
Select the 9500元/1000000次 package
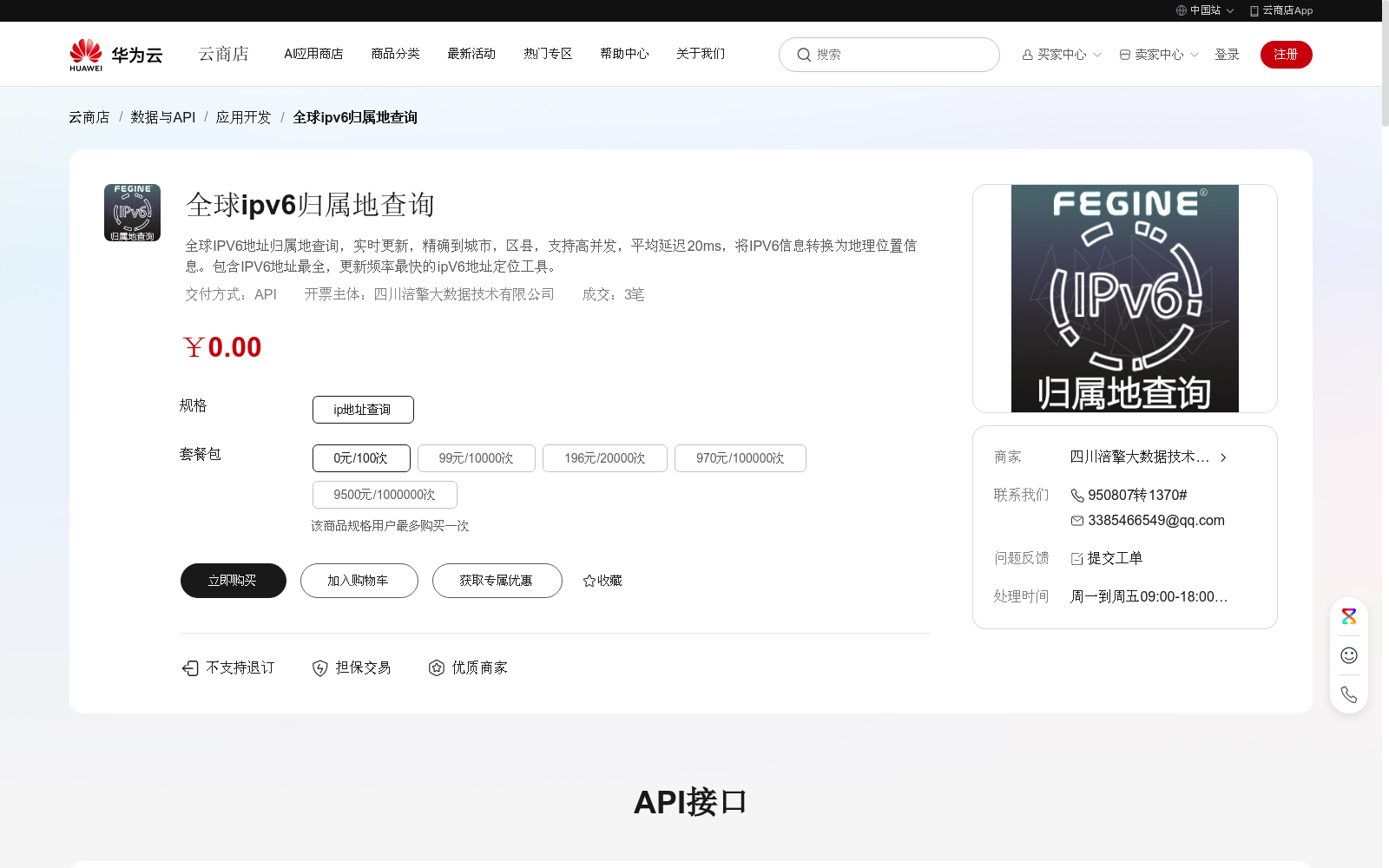(x=385, y=495)
